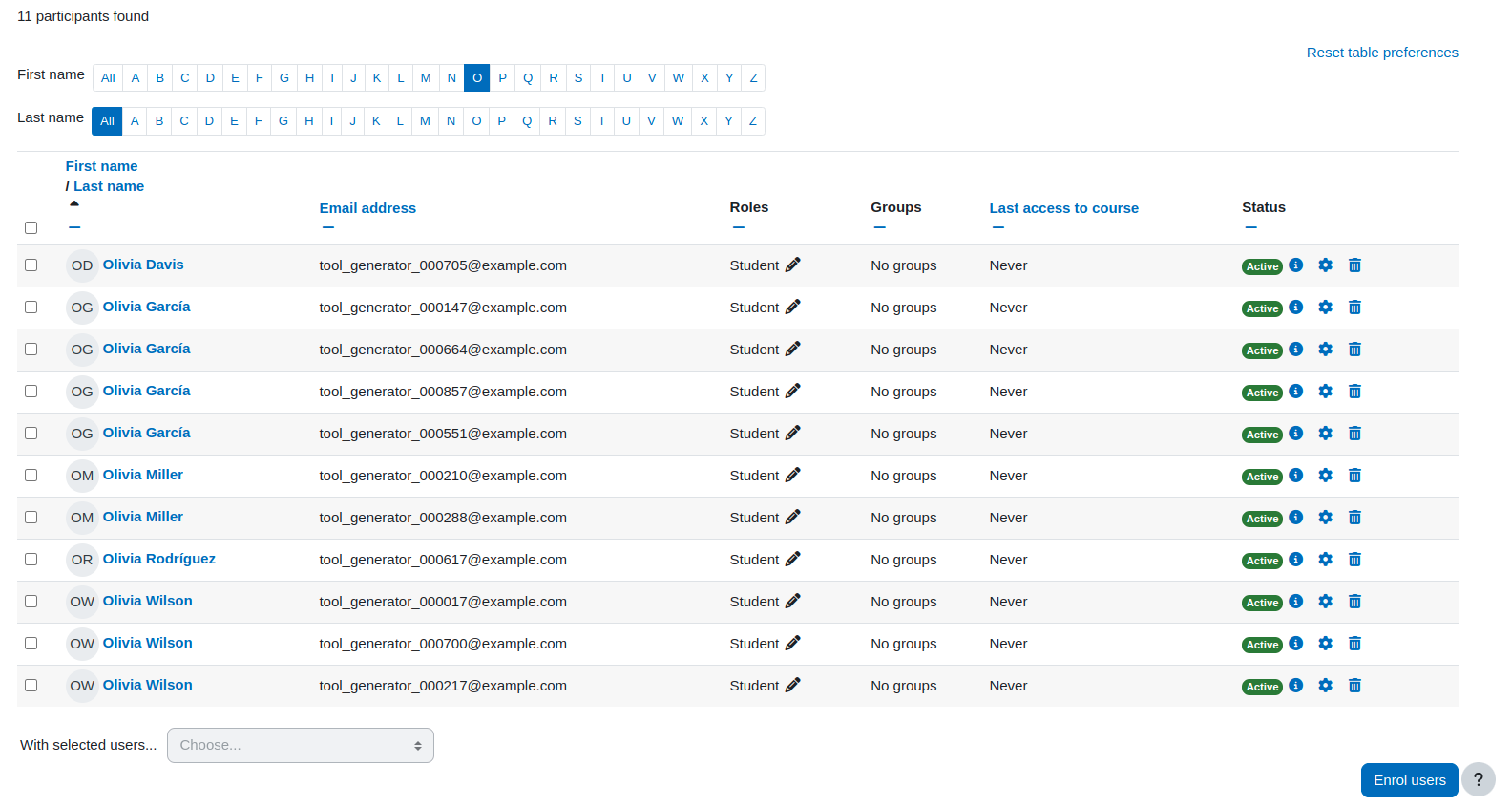Image resolution: width=1512 pixels, height=807 pixels.
Task: Open gear settings in tool_generator_000551 row
Action: 1325,433
